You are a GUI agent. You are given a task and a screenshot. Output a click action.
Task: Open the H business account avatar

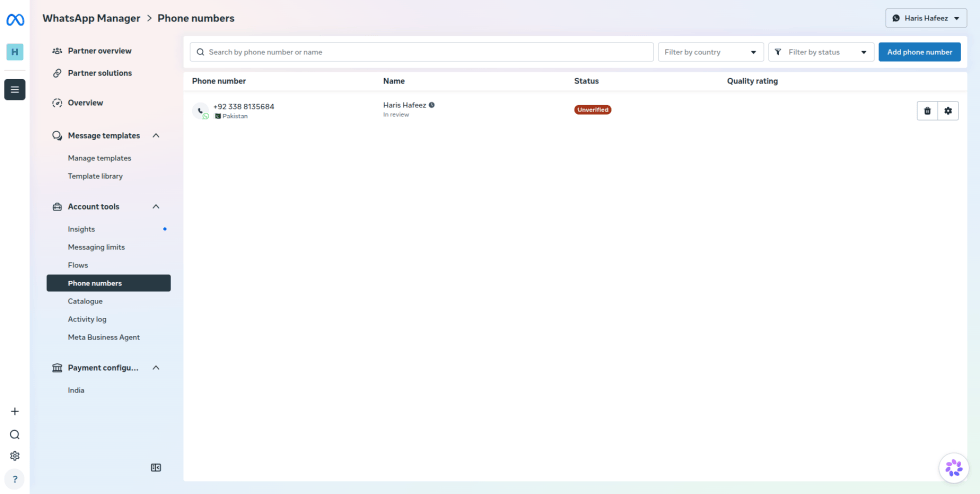point(15,52)
